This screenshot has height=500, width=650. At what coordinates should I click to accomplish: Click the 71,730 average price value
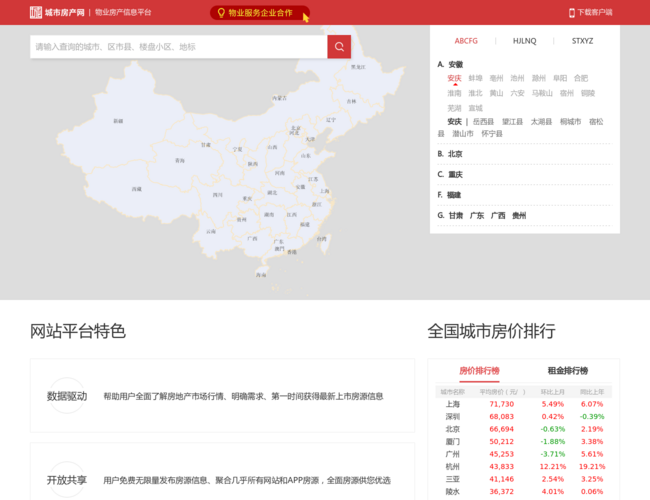pos(502,404)
